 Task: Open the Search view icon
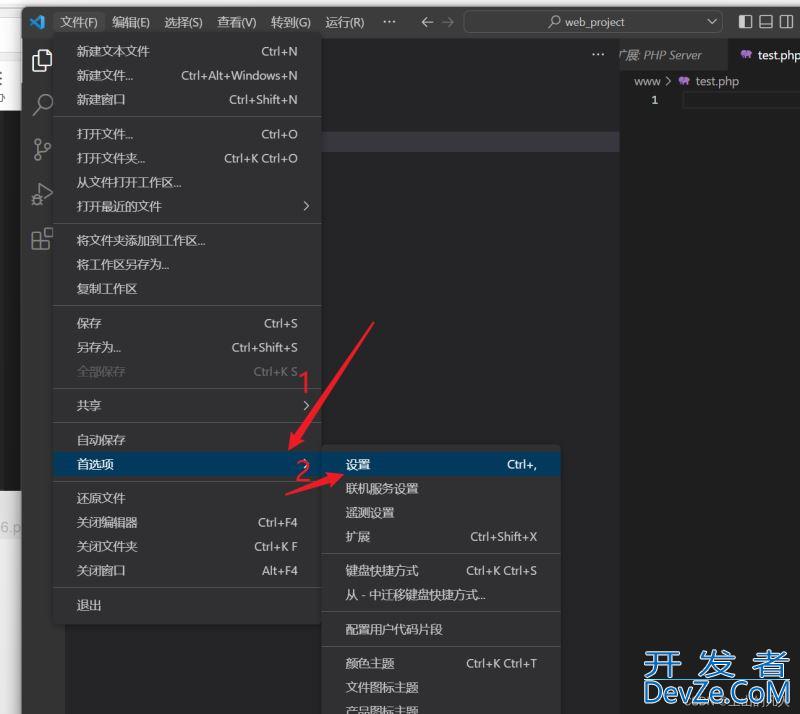coord(42,104)
